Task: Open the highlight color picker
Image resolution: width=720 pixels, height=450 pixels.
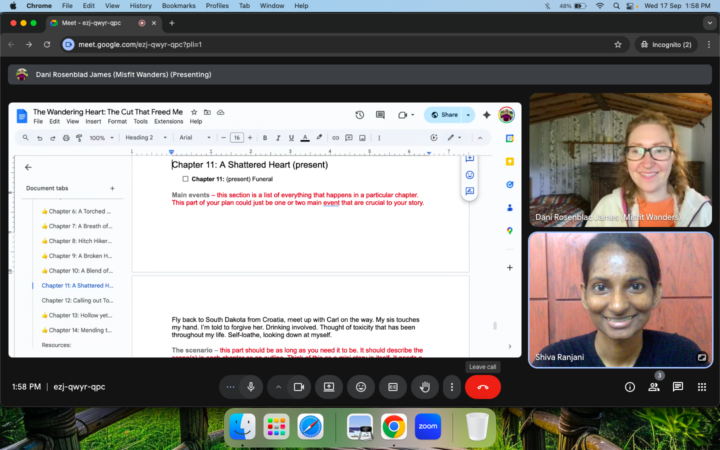Action: [319, 138]
